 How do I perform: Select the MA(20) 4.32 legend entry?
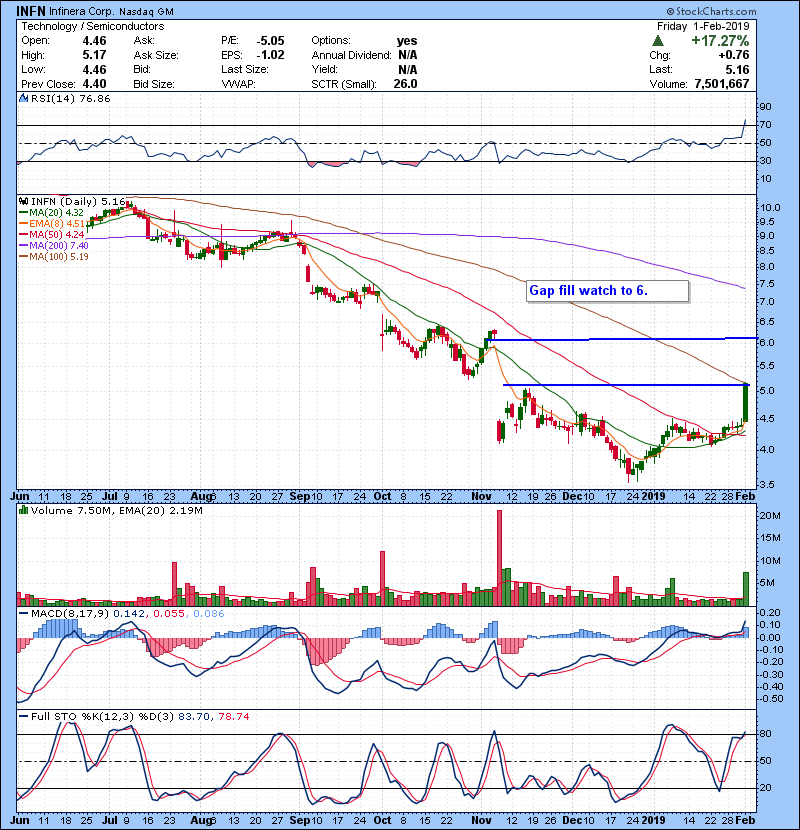click(51, 213)
